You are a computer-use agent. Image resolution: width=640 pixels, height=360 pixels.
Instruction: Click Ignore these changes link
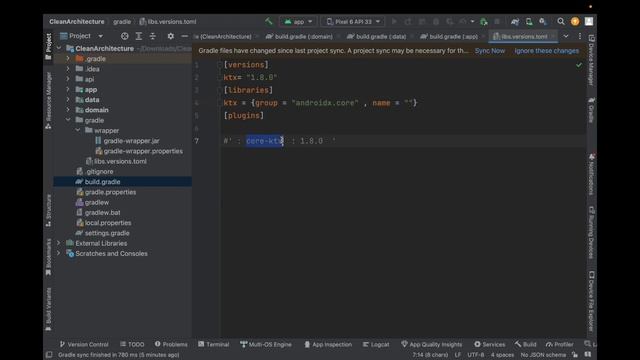[547, 51]
